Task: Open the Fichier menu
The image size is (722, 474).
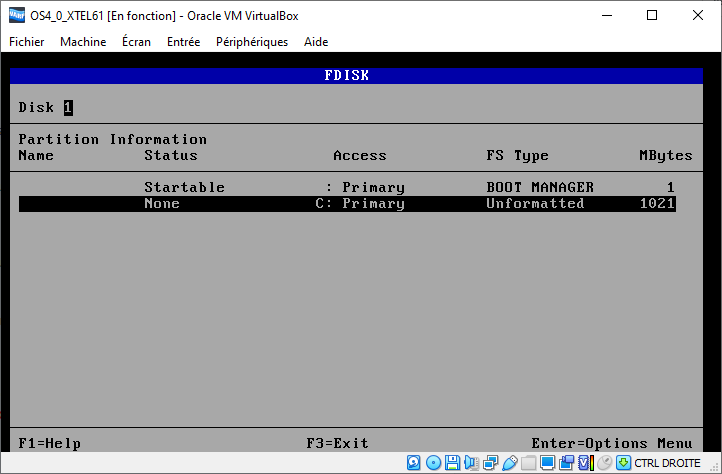Action: pyautogui.click(x=27, y=42)
